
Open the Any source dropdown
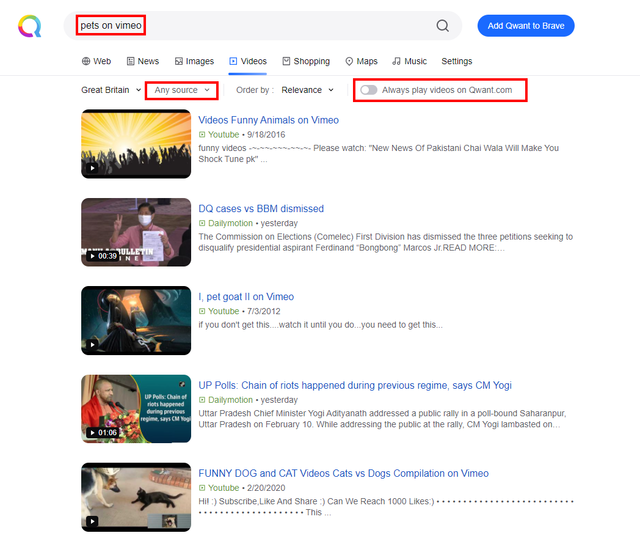pyautogui.click(x=182, y=90)
